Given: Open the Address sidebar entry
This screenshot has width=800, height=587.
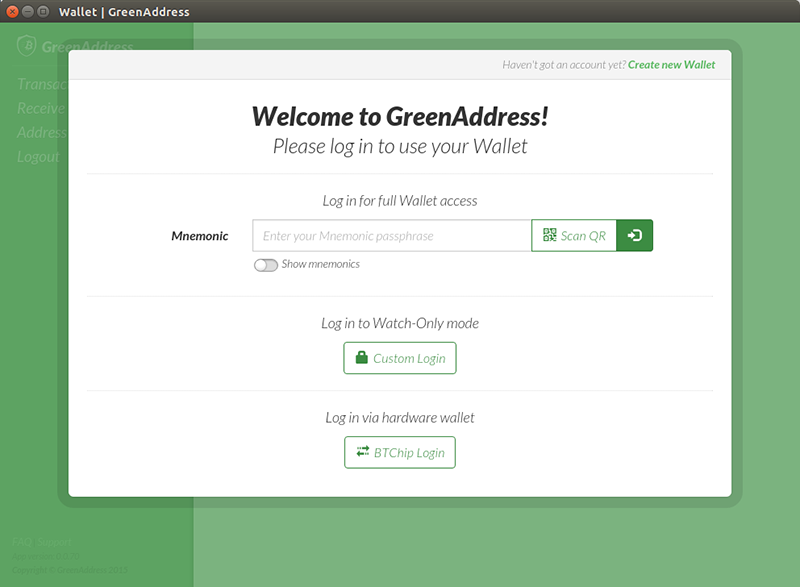Looking at the screenshot, I should pos(41,132).
